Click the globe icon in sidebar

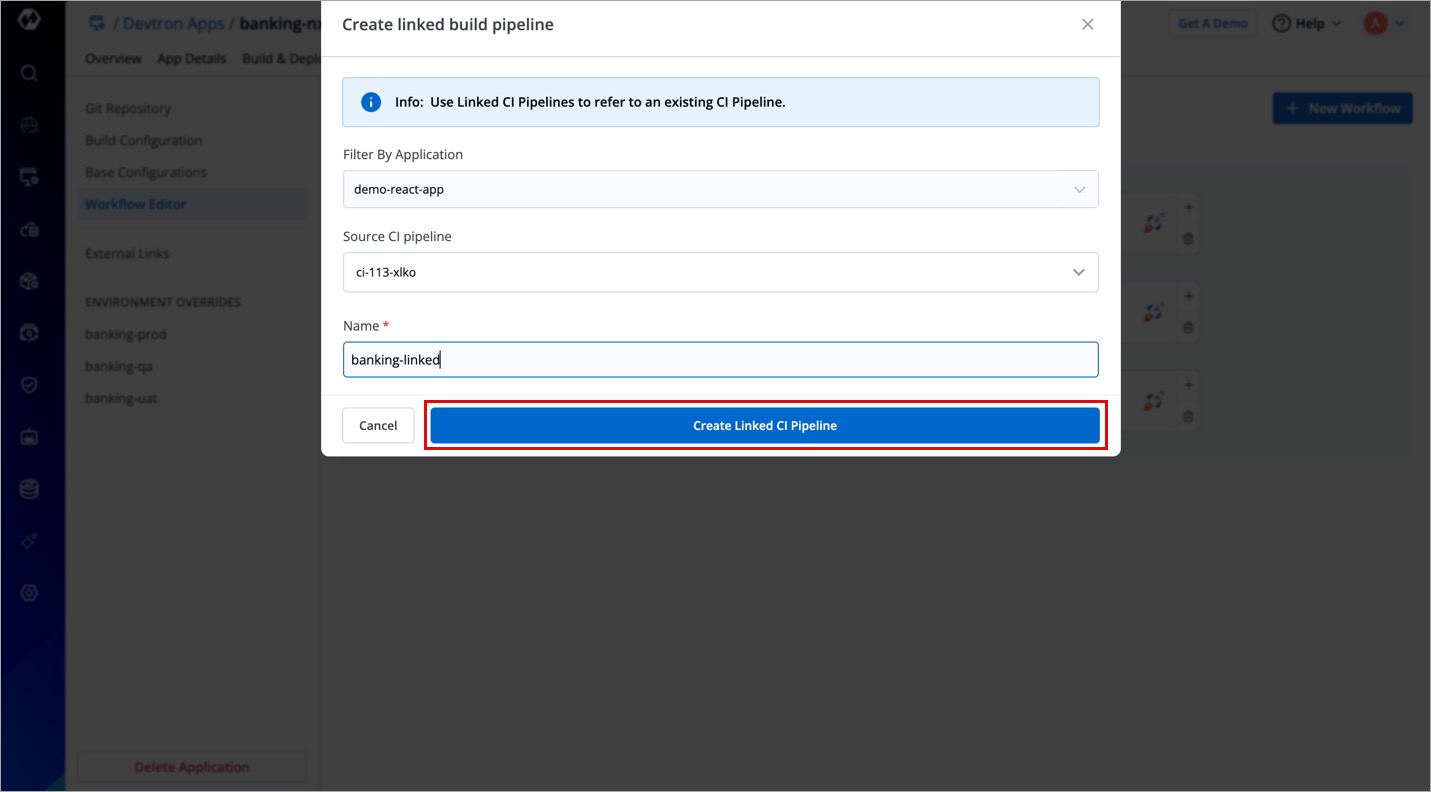(29, 125)
